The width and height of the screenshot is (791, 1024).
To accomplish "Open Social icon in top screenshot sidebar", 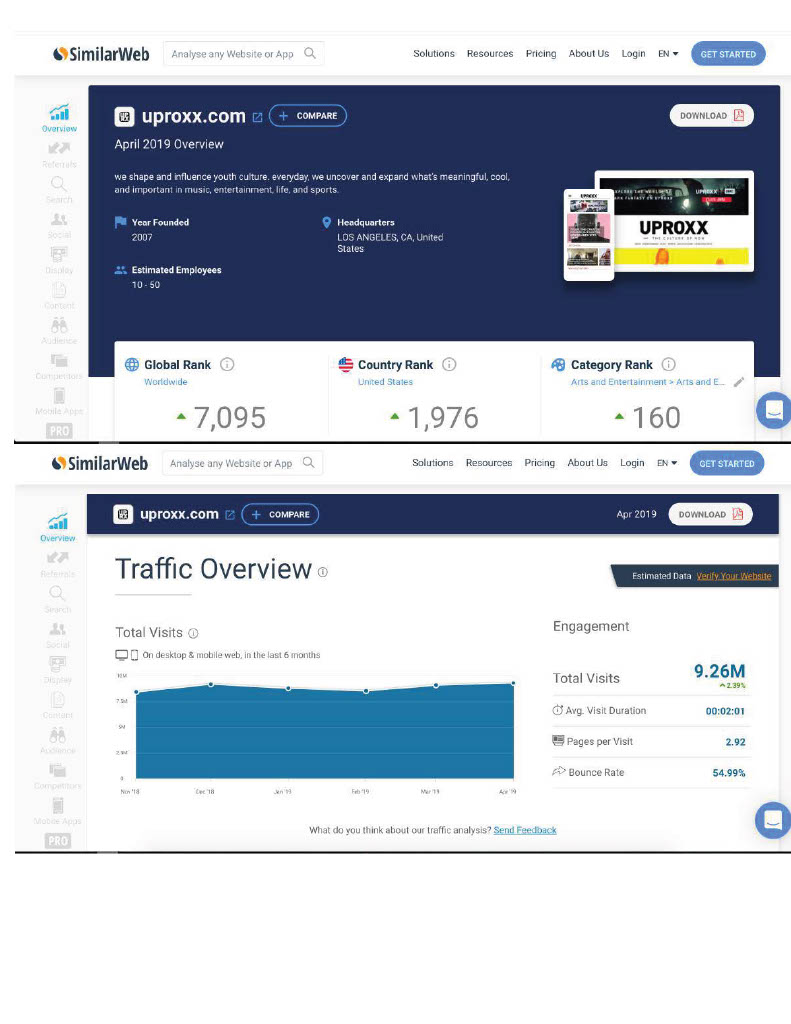I will [x=59, y=219].
